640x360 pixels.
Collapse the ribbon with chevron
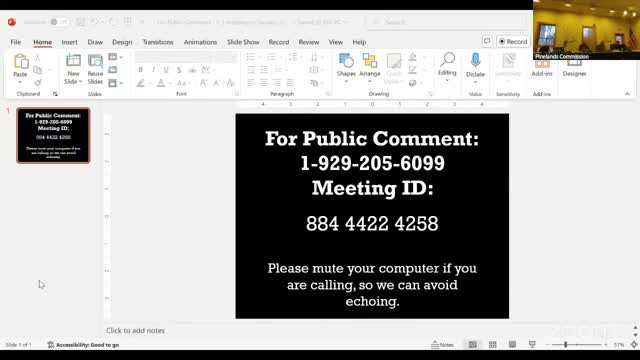627,94
